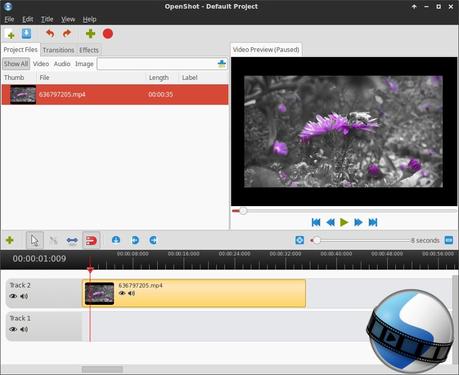This screenshot has height=375, width=459.
Task: Import files with green plus icon
Action: 90,34
